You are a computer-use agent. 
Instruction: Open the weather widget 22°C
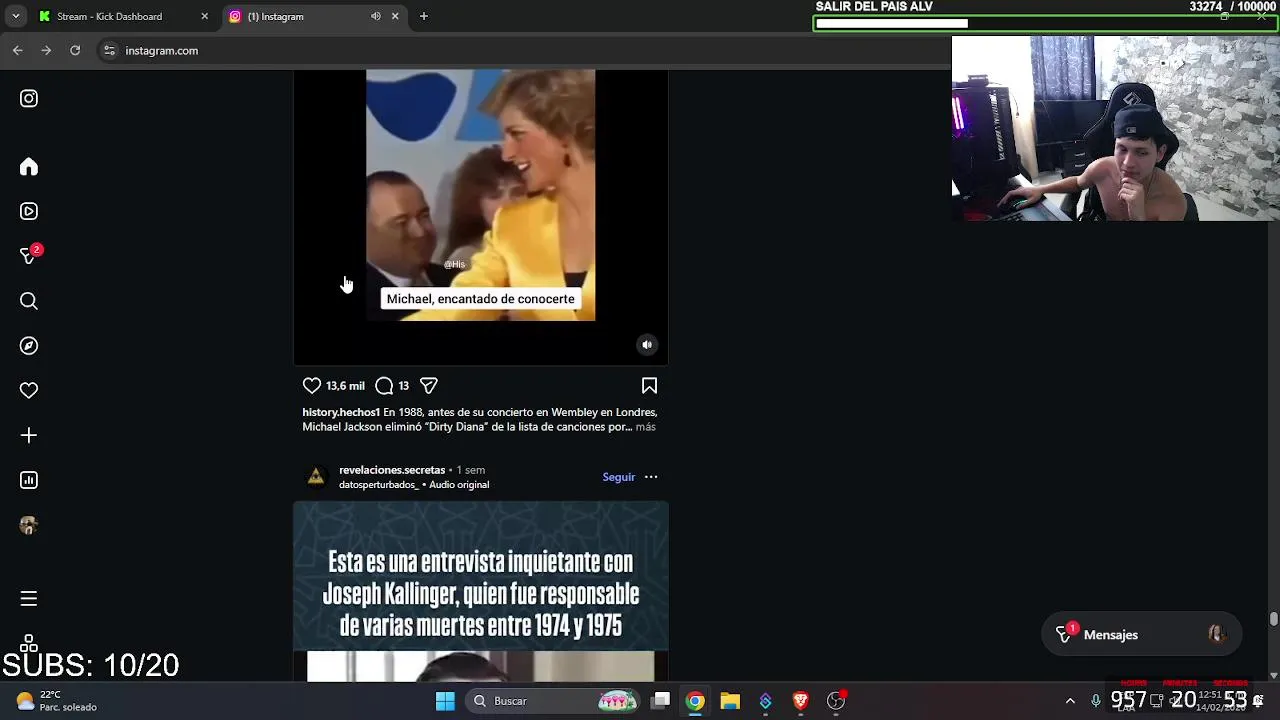pyautogui.click(x=57, y=701)
